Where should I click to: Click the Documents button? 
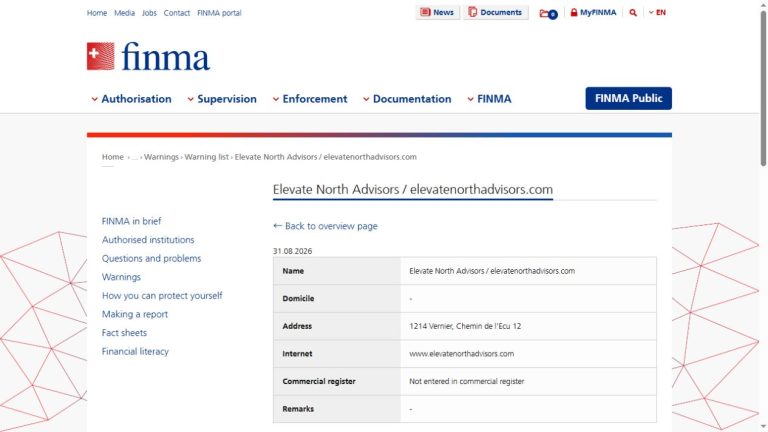pyautogui.click(x=496, y=12)
